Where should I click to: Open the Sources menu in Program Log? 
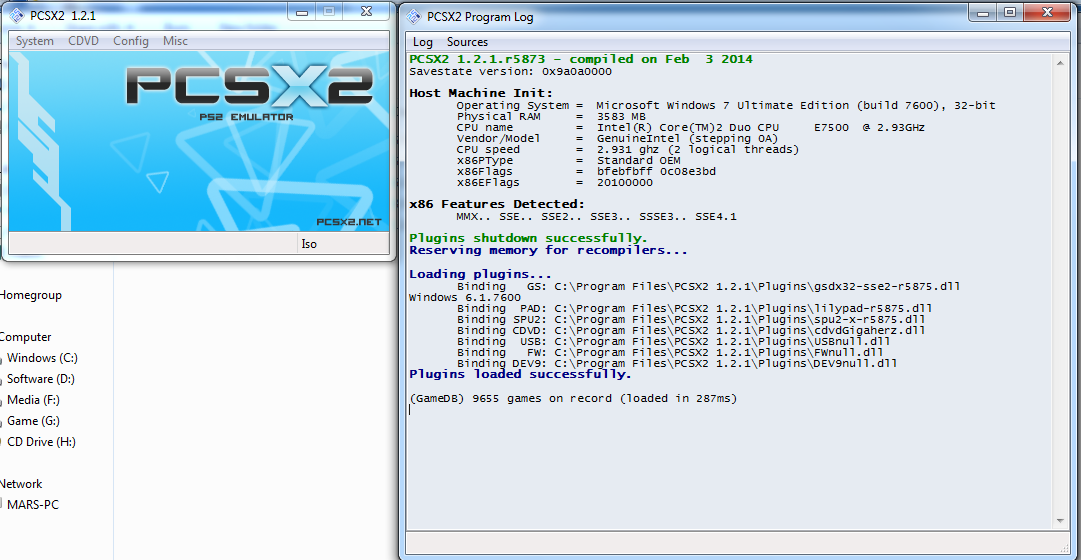(x=467, y=42)
